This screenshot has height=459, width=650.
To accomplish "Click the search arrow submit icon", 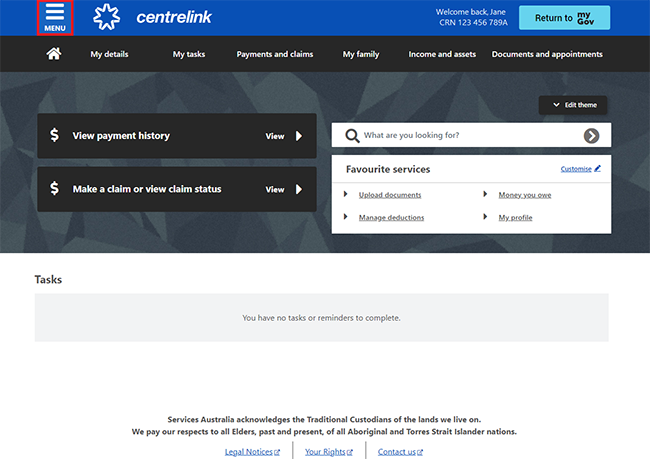I will 592,135.
